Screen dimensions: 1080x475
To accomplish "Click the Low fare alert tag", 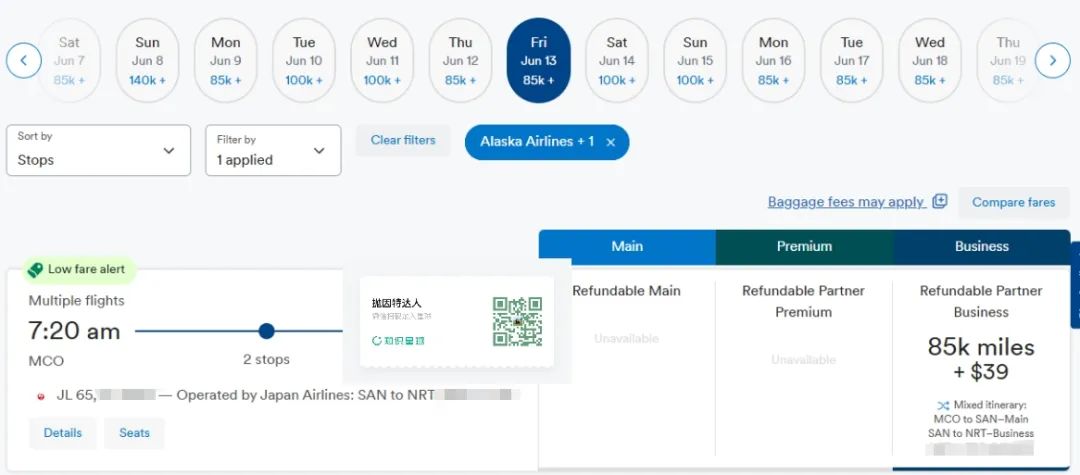I will [x=77, y=269].
